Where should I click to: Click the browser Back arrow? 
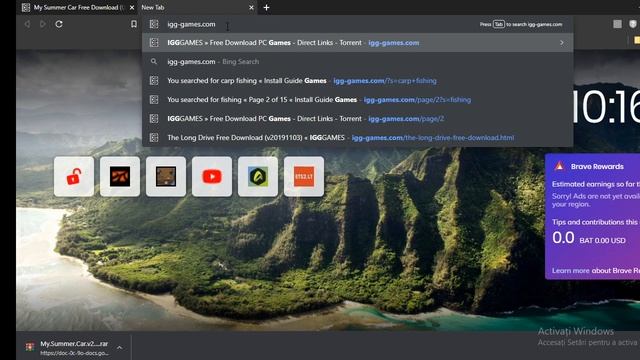click(27, 24)
